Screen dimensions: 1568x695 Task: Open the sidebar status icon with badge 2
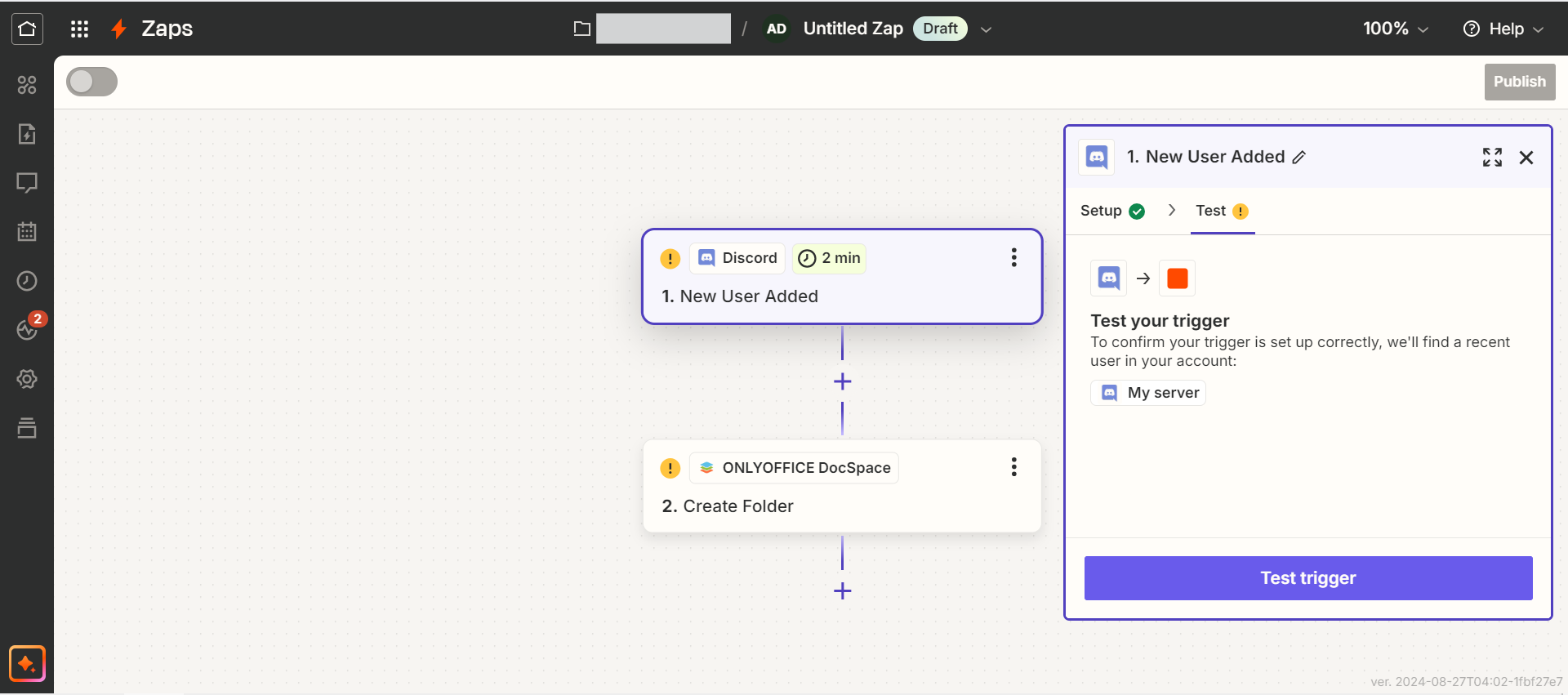tap(27, 329)
